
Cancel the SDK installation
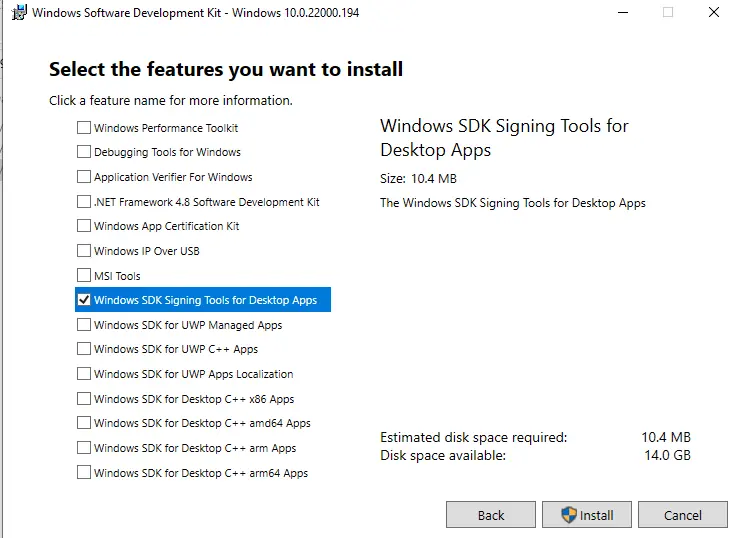point(683,515)
